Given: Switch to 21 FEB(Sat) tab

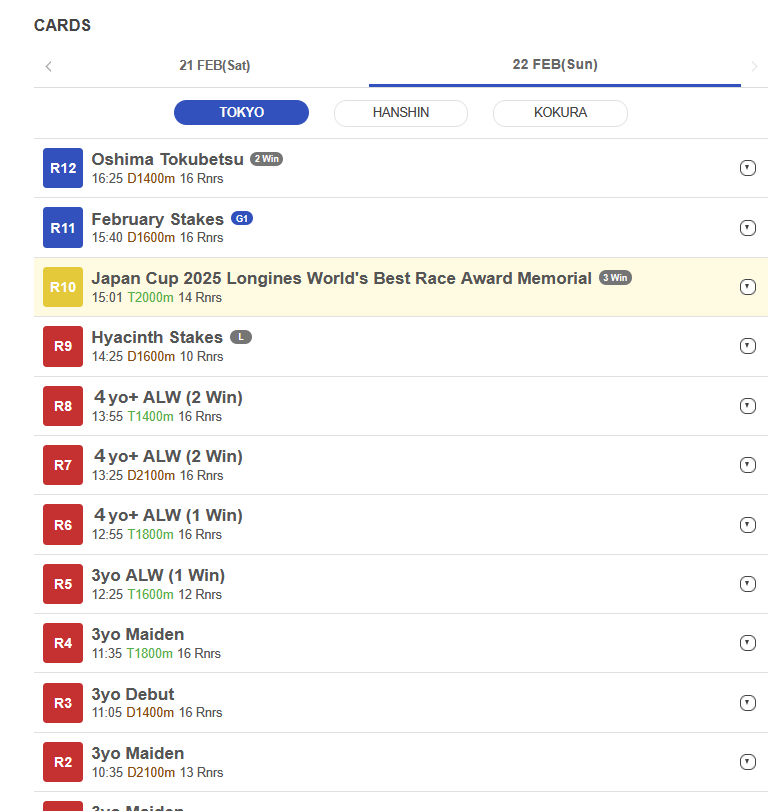Looking at the screenshot, I should click(x=215, y=66).
